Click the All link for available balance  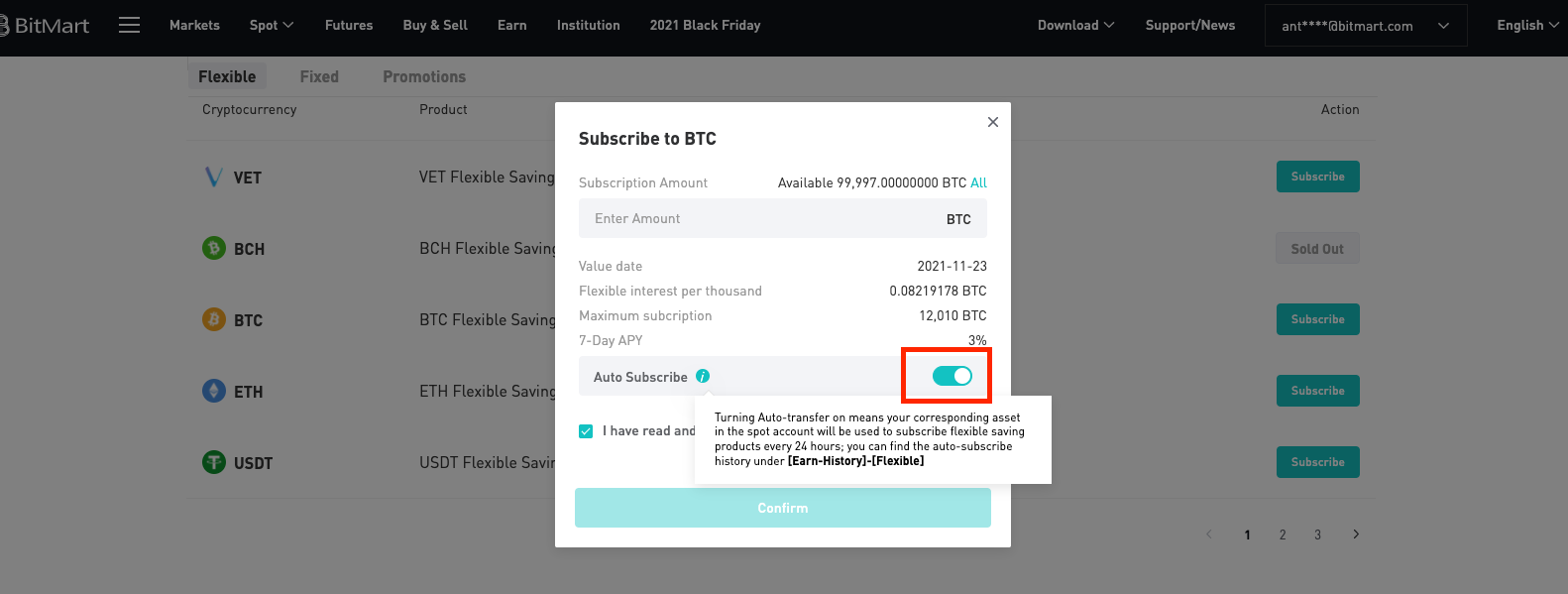pos(978,182)
